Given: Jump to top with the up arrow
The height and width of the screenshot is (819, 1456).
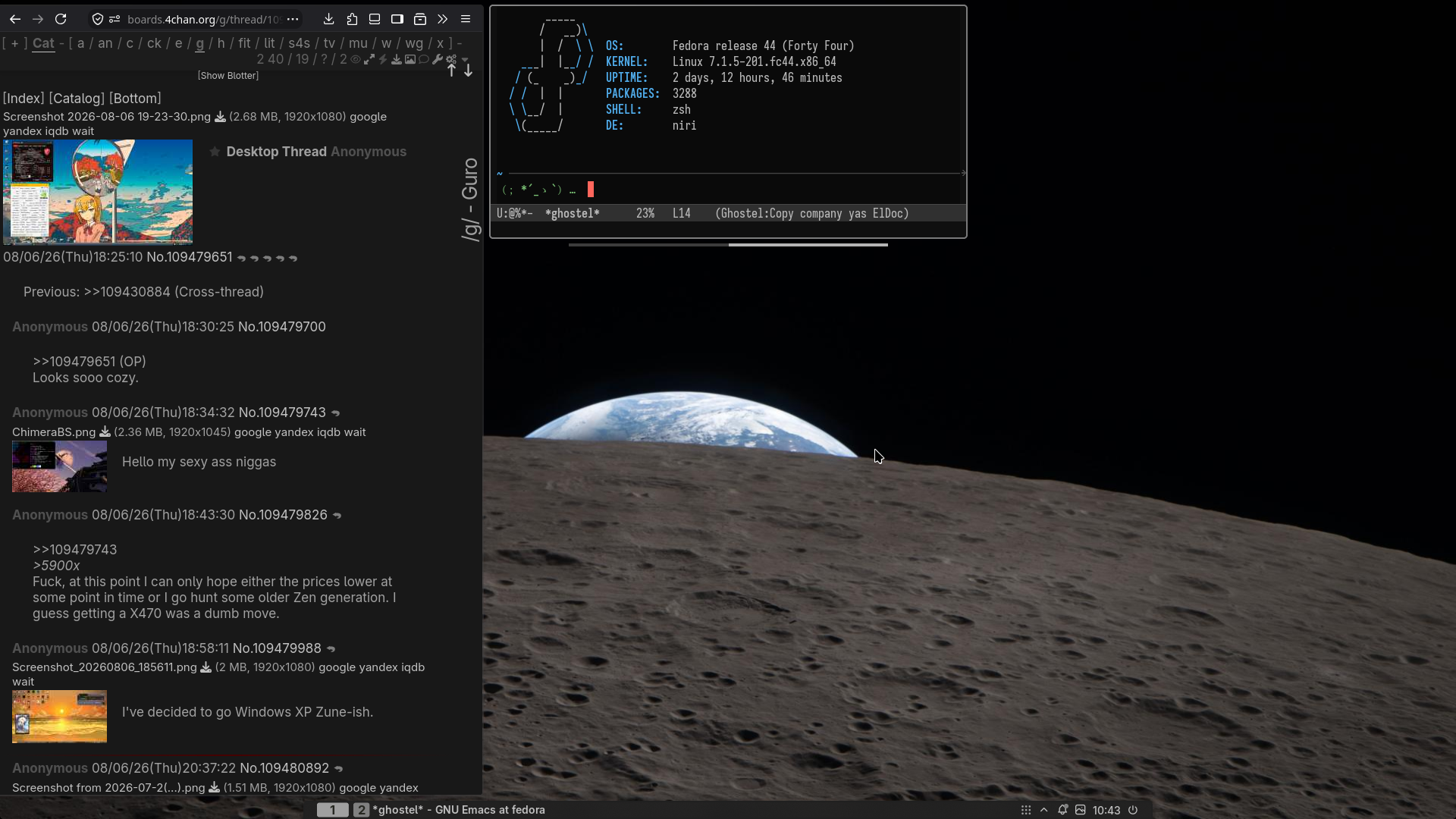Looking at the screenshot, I should tap(452, 71).
